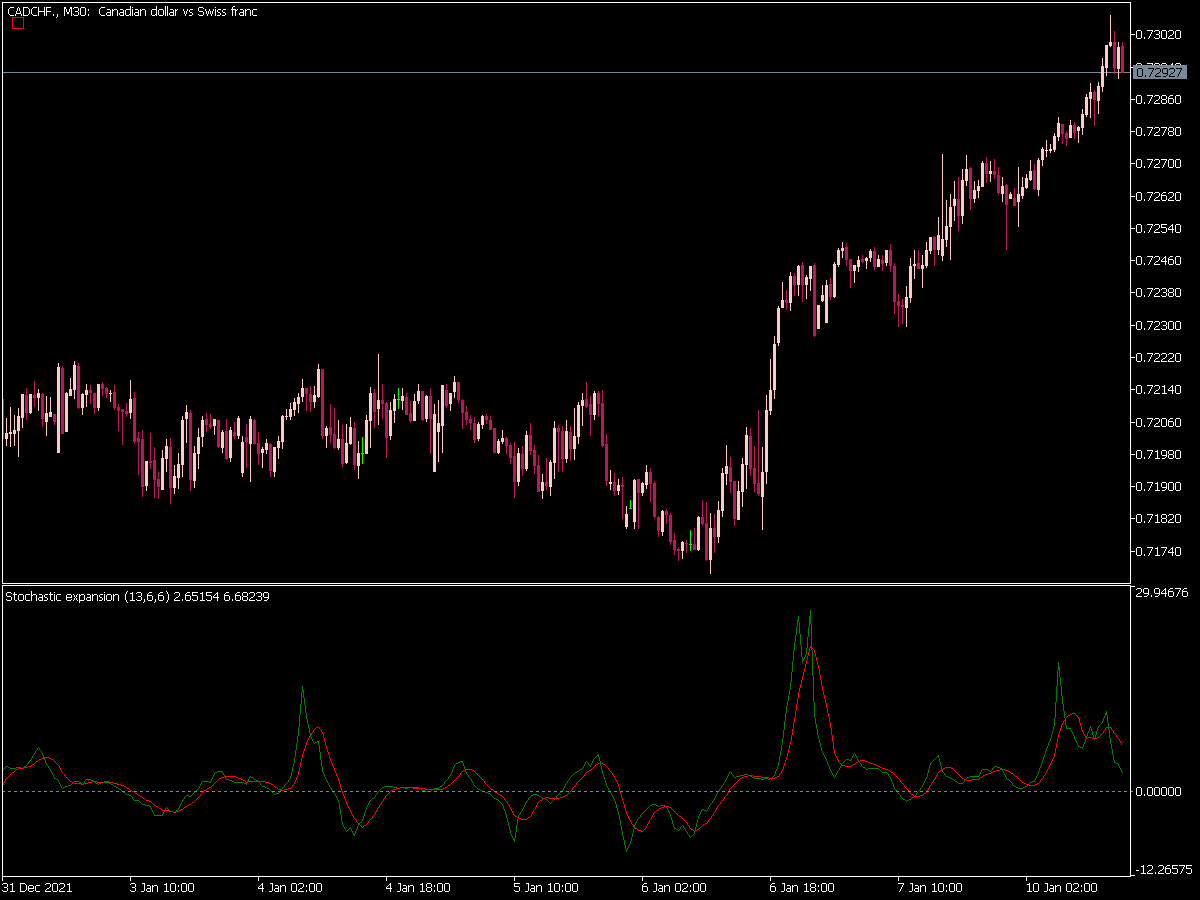
Task: Click indicator scale zero level 0.00000
Action: coord(1160,791)
